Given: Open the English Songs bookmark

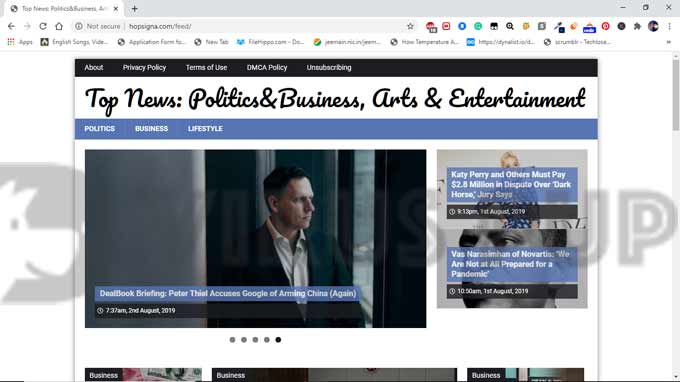Looking at the screenshot, I should coord(74,42).
